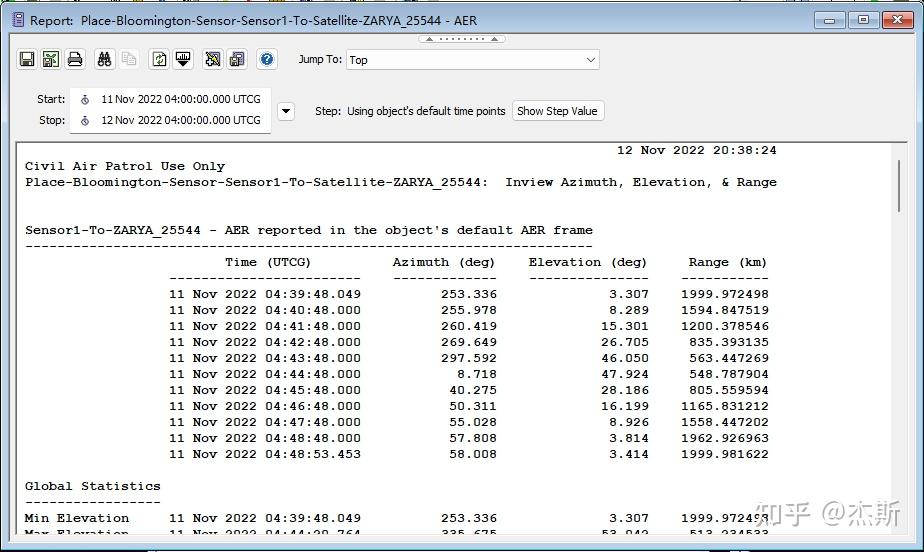This screenshot has height=552, width=924.
Task: Print the AER report
Action: point(75,59)
